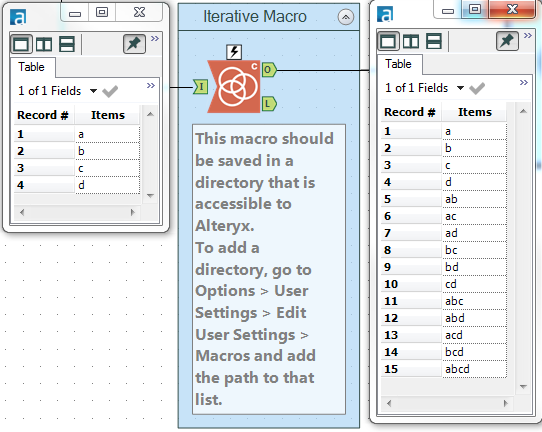Switch left window to single pane view
The image size is (542, 432).
point(21,44)
